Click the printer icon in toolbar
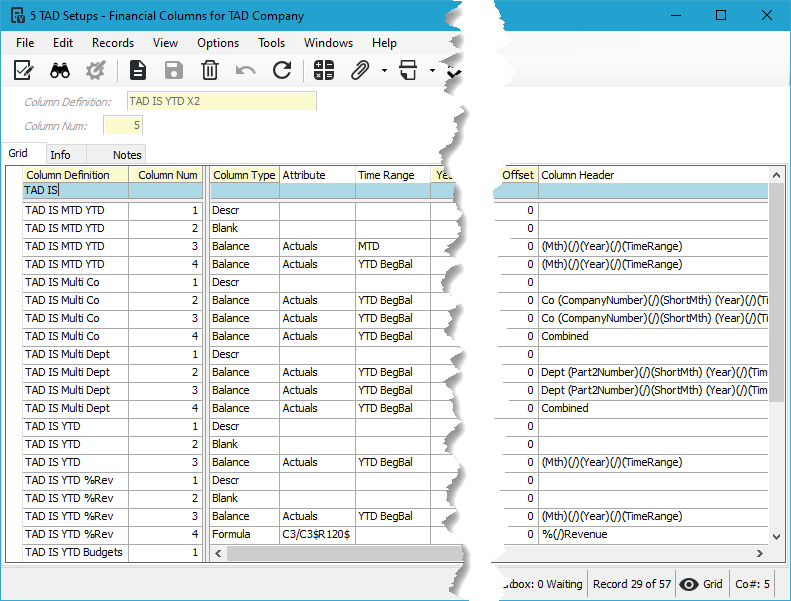Viewport: 791px width, 601px height. [x=408, y=71]
